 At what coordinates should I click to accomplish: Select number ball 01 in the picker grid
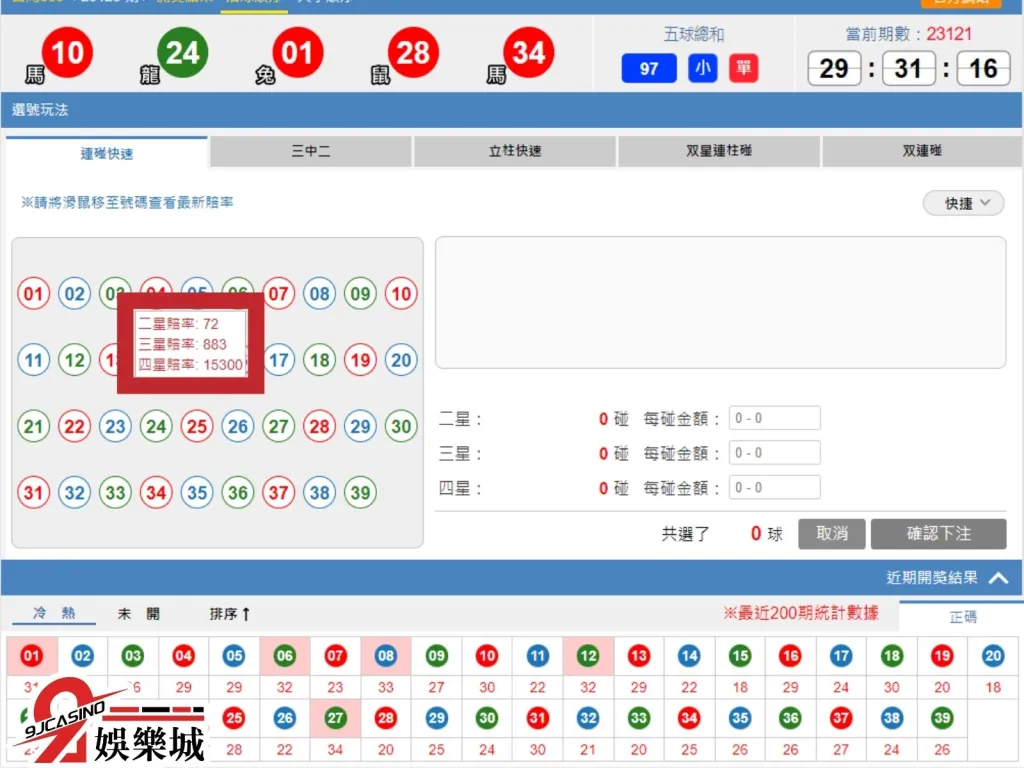(x=33, y=294)
